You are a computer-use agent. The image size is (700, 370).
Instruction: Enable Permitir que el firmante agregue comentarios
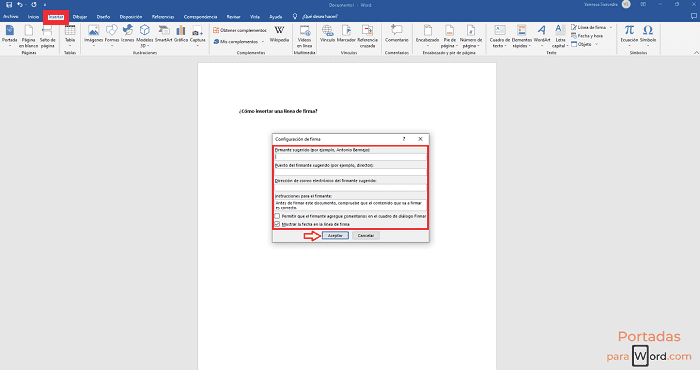[x=277, y=216]
